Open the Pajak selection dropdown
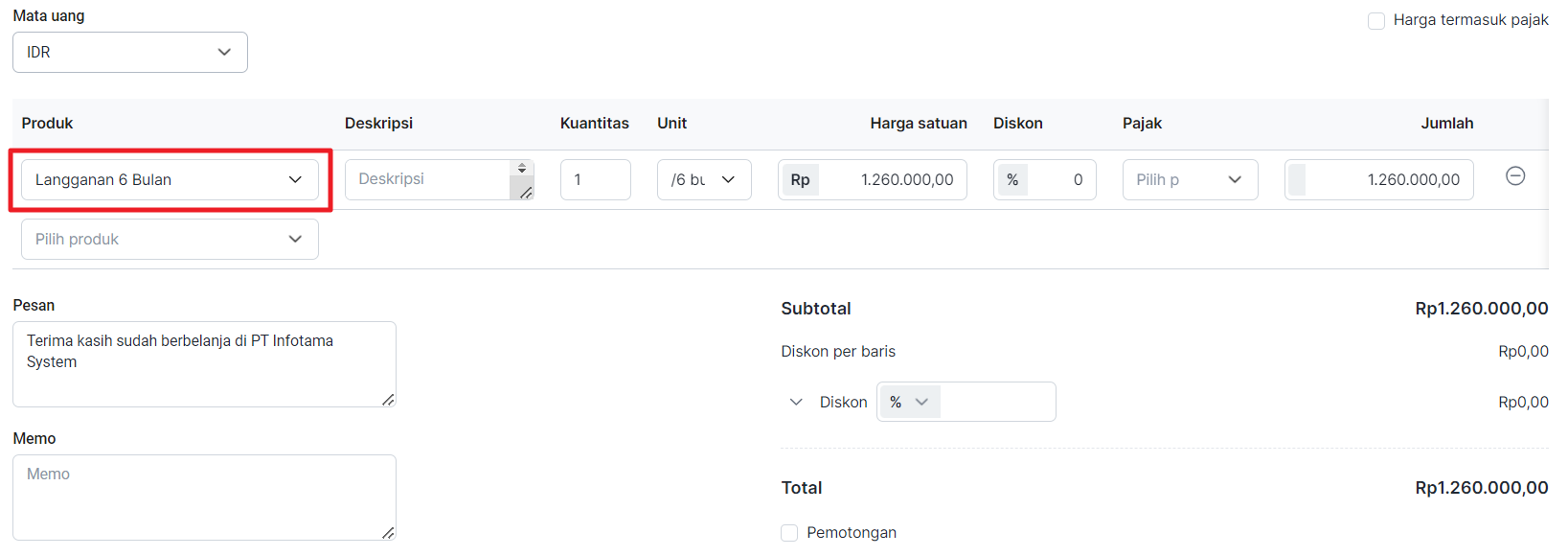This screenshot has width=1568, height=556. [1190, 180]
